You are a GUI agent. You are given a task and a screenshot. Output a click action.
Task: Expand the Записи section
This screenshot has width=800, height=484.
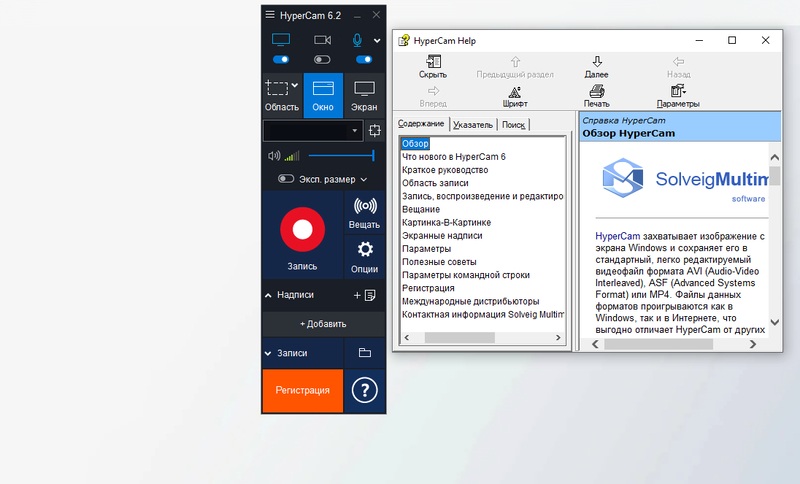pyautogui.click(x=268, y=353)
